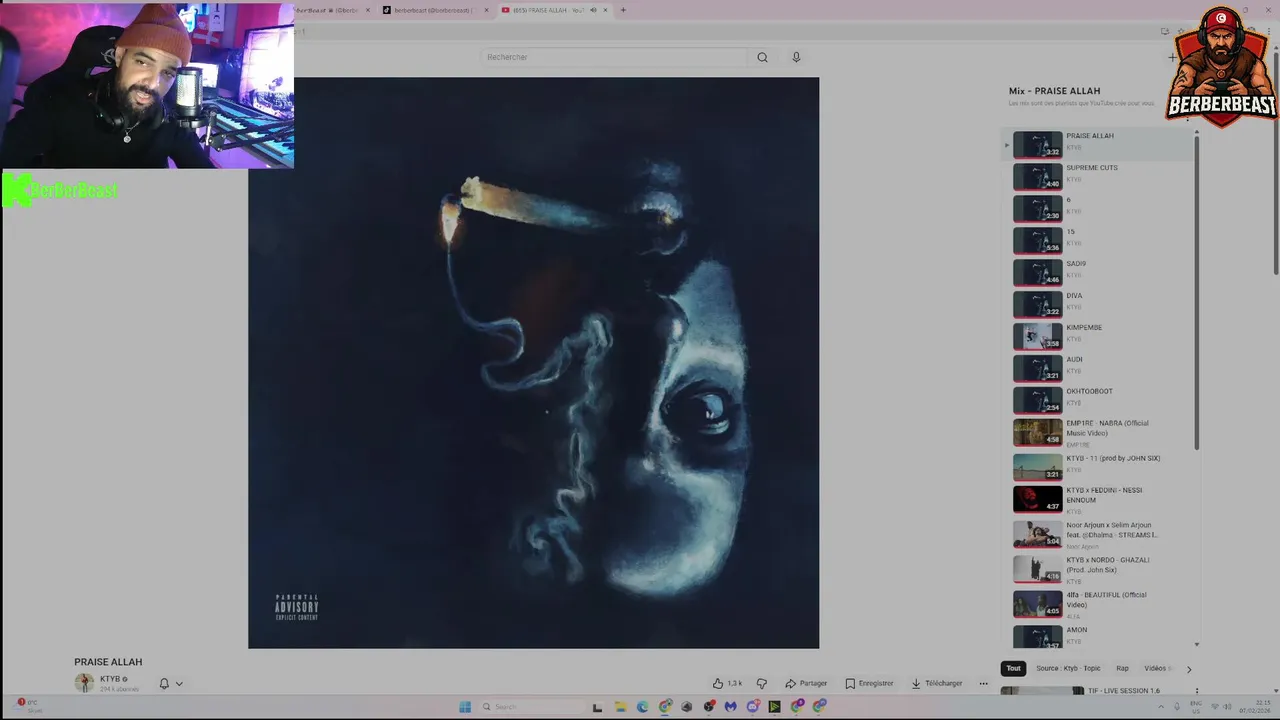The width and height of the screenshot is (1280, 720).
Task: Dislike the video with thumbs-down icon
Action: point(762,683)
